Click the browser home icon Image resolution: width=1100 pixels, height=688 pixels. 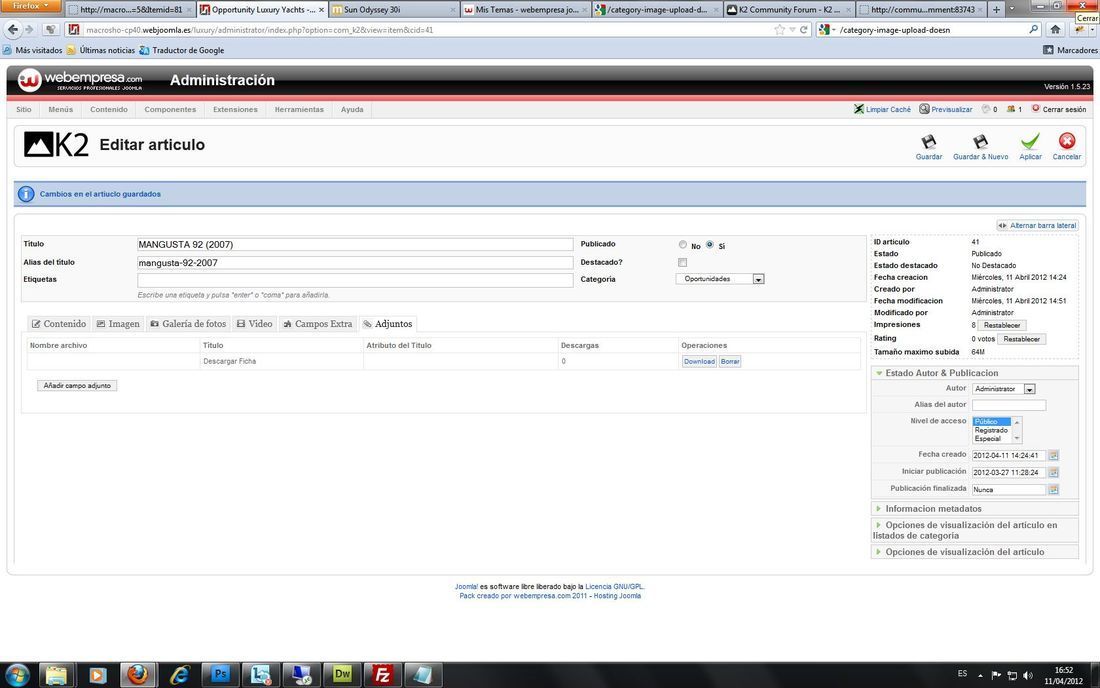tap(1055, 29)
